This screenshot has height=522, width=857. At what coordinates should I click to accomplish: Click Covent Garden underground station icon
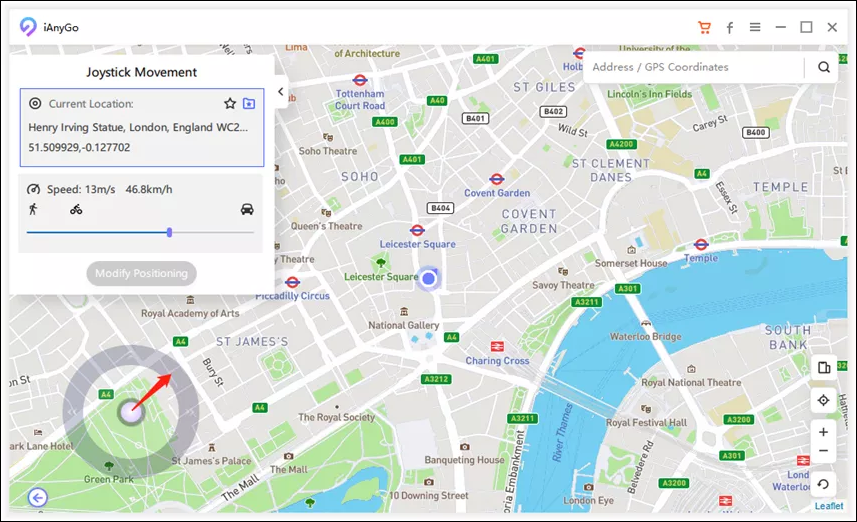coord(496,179)
